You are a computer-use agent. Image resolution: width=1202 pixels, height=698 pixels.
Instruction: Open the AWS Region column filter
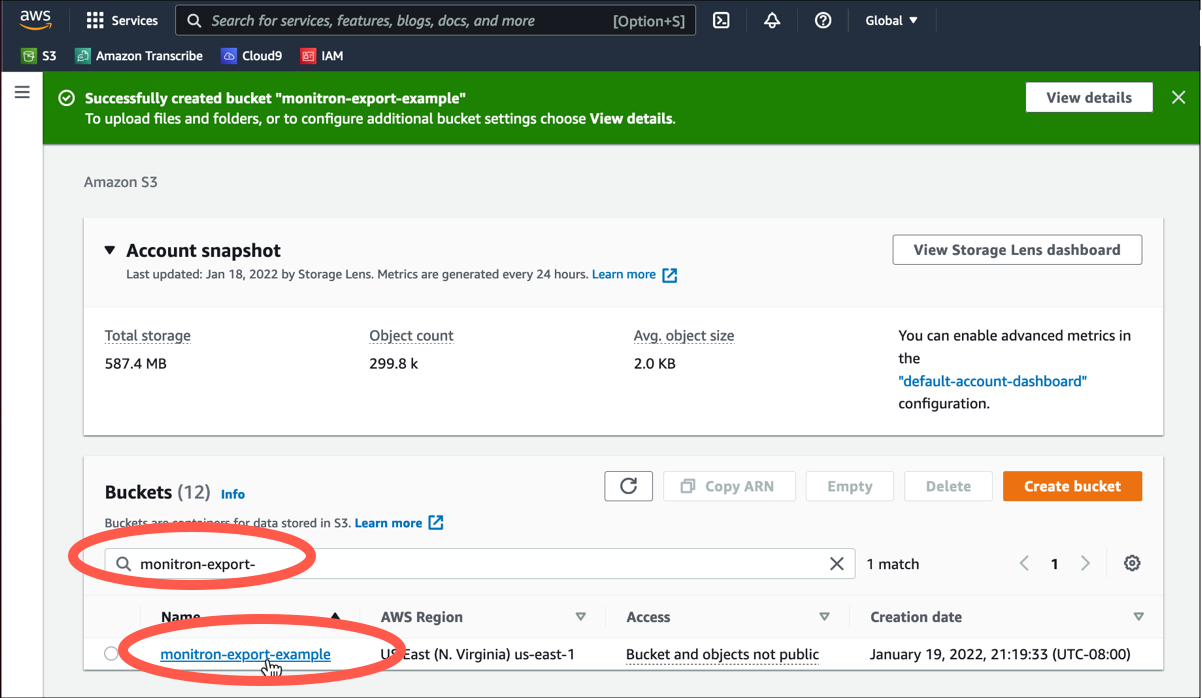coord(580,617)
